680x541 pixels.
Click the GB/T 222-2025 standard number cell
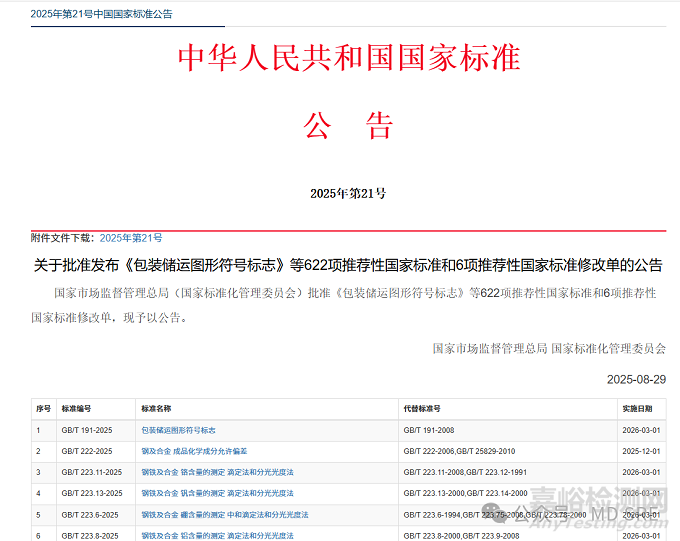pyautogui.click(x=87, y=451)
